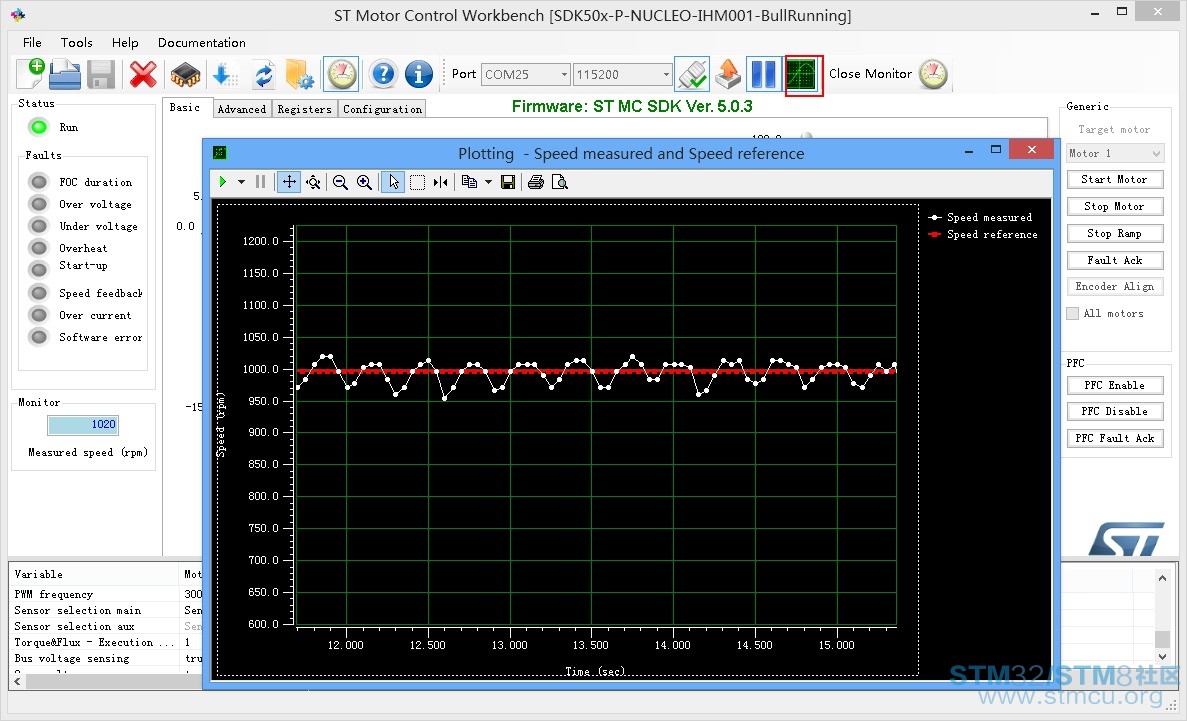Select the dotted rectangle zoom tool
The width and height of the screenshot is (1187, 721).
click(x=417, y=182)
